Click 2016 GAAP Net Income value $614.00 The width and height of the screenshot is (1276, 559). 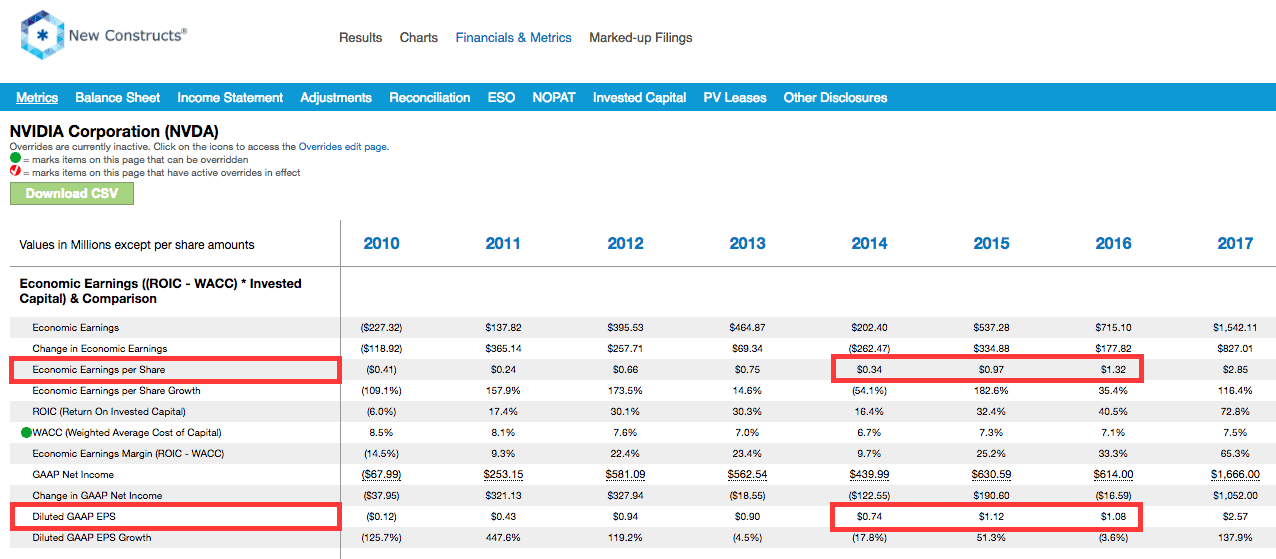[x=1113, y=475]
